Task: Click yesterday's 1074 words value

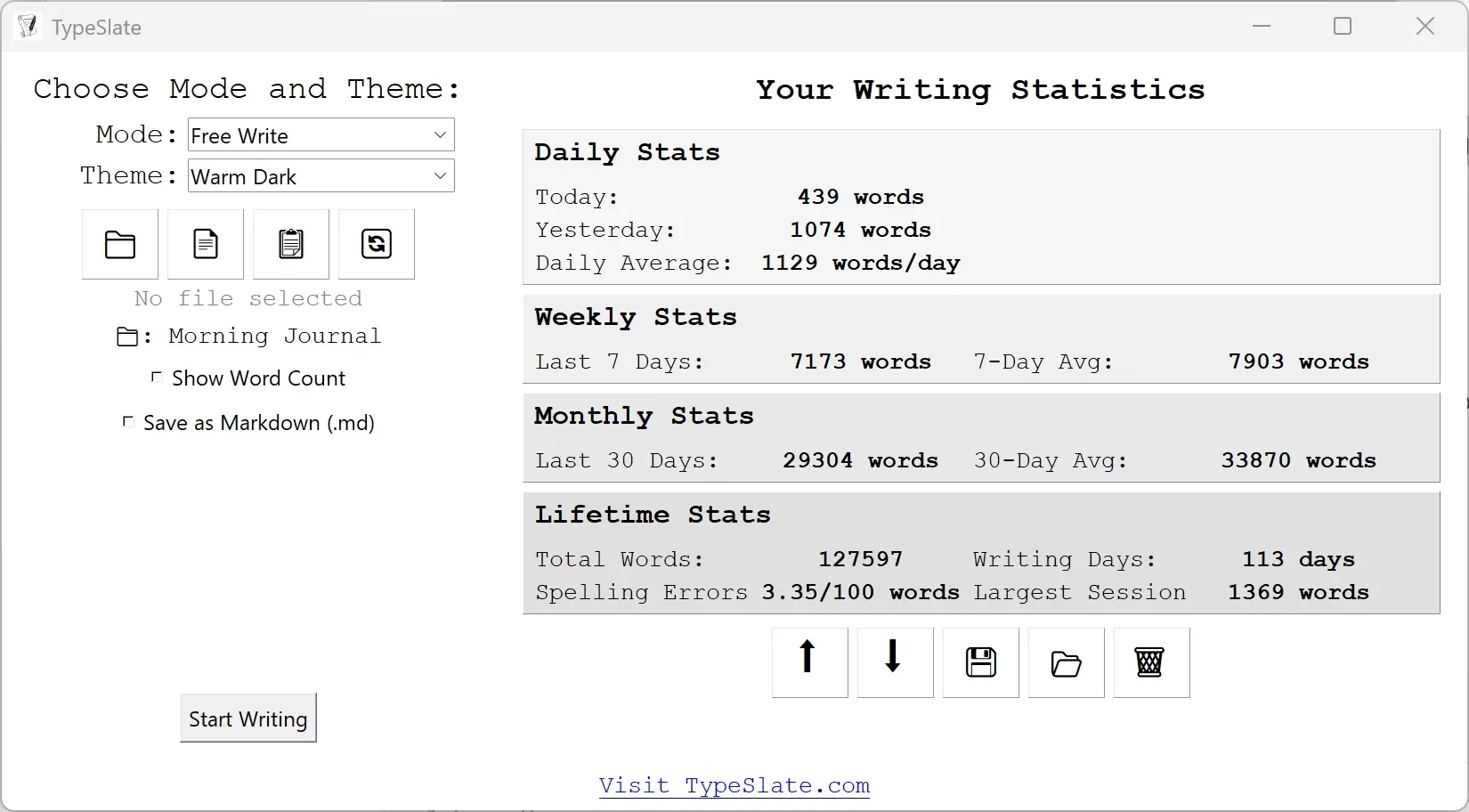Action: [861, 230]
